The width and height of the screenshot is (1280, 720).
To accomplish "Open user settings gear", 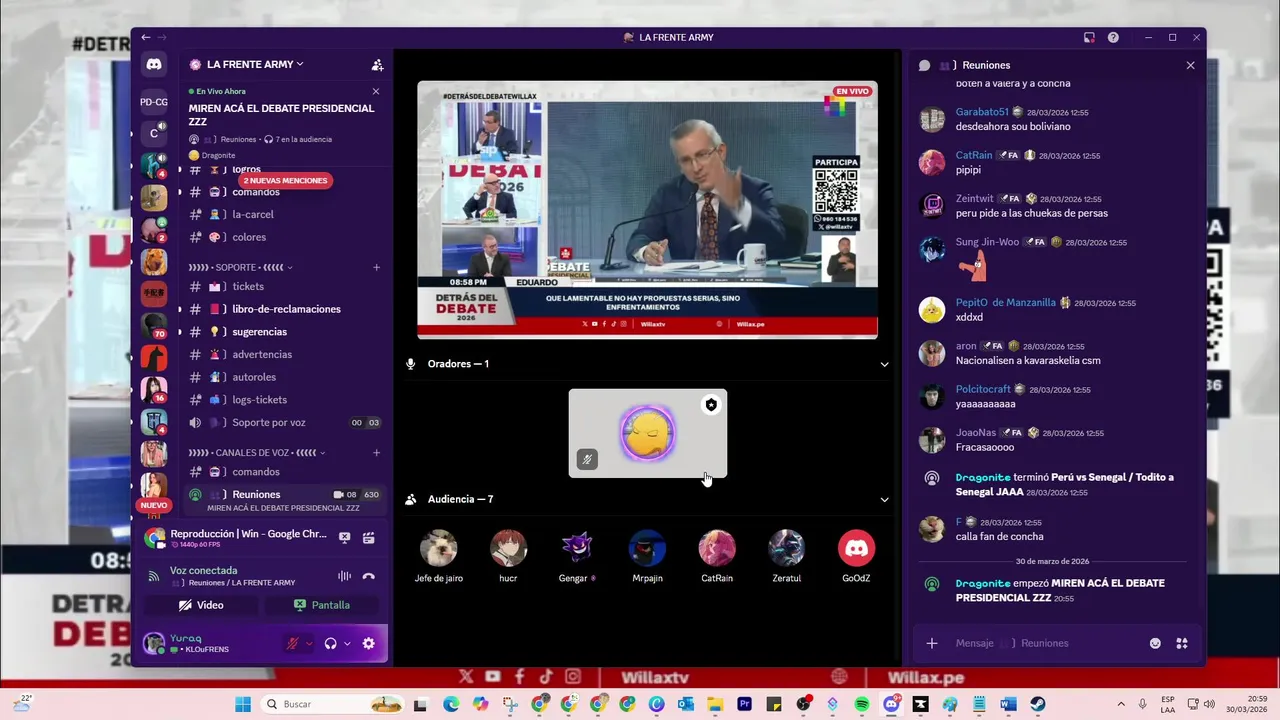I will pyautogui.click(x=369, y=643).
